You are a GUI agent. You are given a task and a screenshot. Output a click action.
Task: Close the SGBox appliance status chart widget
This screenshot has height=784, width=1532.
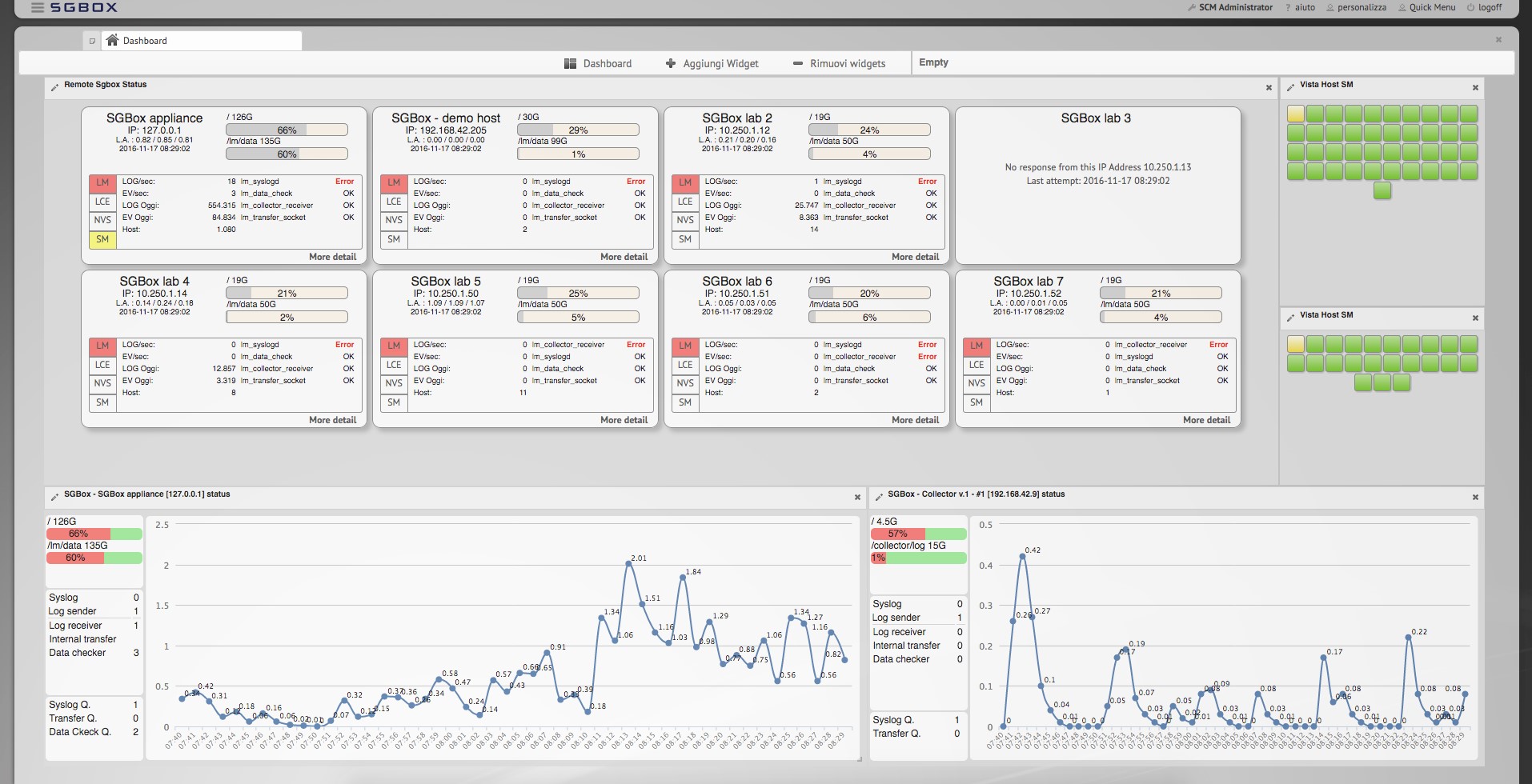tap(857, 497)
